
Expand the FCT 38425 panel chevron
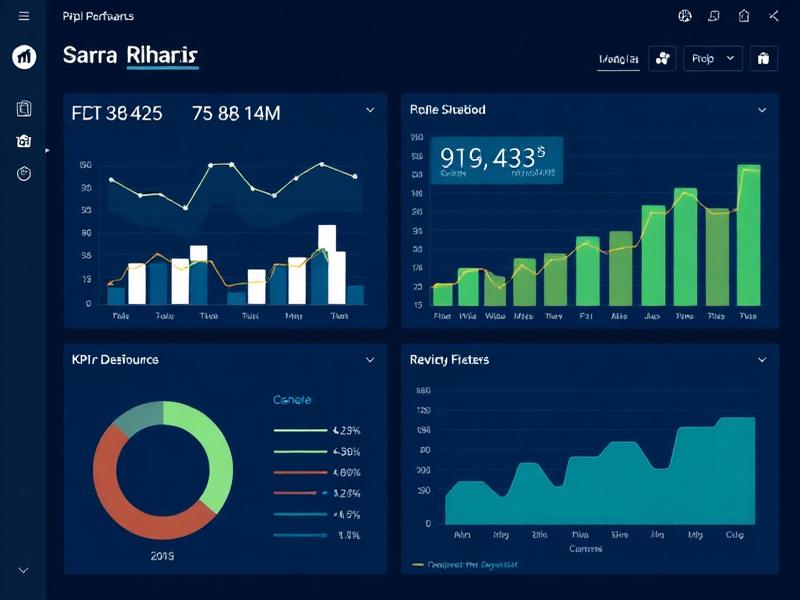(x=370, y=110)
